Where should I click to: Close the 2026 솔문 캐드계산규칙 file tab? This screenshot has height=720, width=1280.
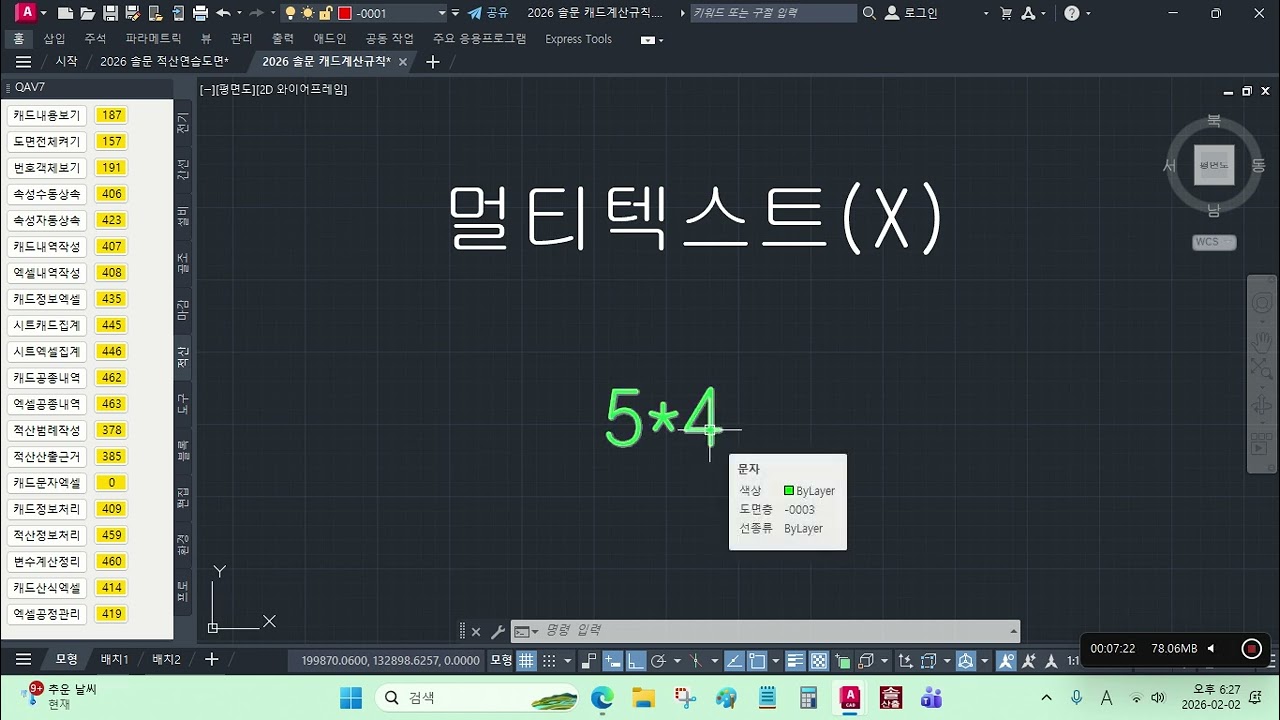tap(403, 62)
